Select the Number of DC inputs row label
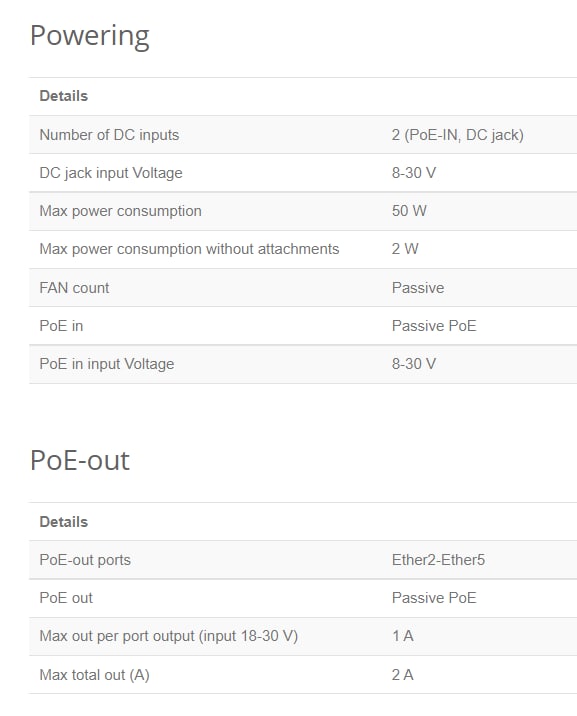Image resolution: width=577 pixels, height=716 pixels. click(109, 135)
